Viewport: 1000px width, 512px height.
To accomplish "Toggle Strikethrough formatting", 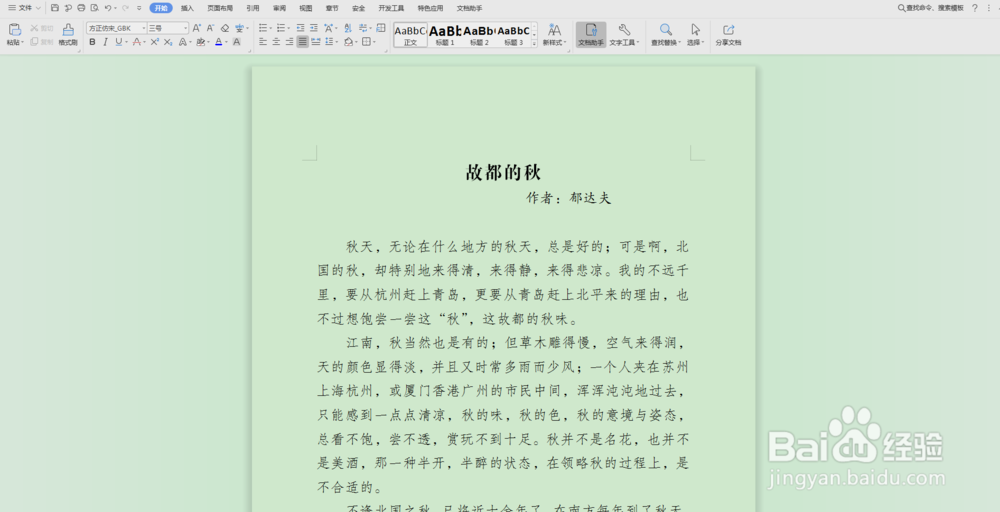I will (136, 41).
